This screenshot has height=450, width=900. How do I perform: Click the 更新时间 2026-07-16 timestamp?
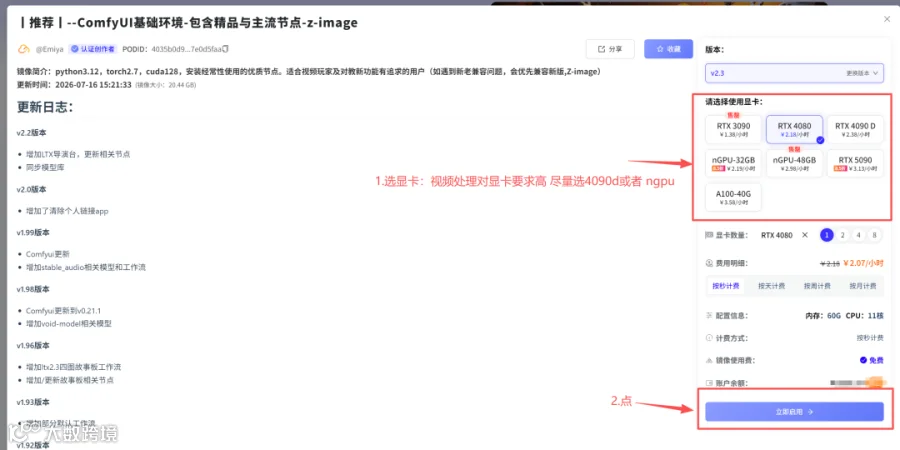point(75,84)
